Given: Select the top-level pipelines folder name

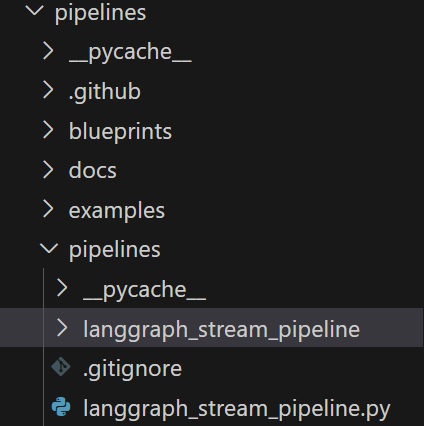Looking at the screenshot, I should point(100,13).
